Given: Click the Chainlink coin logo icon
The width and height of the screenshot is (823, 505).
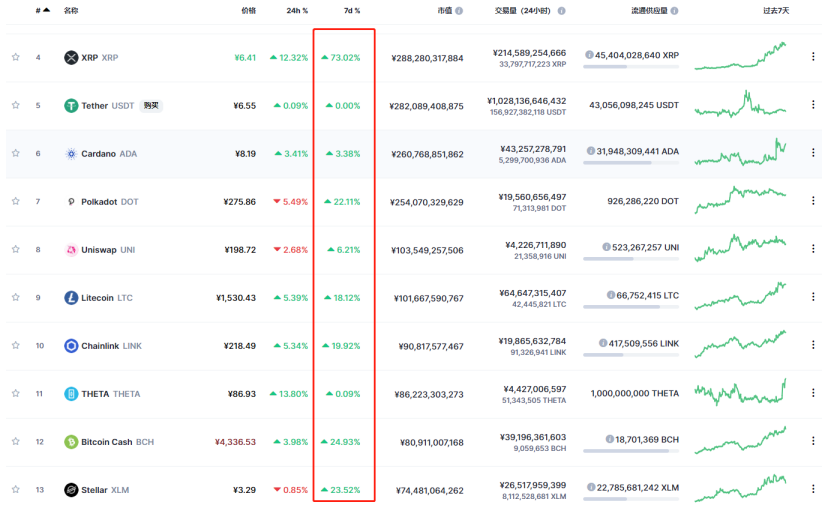Looking at the screenshot, I should pyautogui.click(x=71, y=346).
